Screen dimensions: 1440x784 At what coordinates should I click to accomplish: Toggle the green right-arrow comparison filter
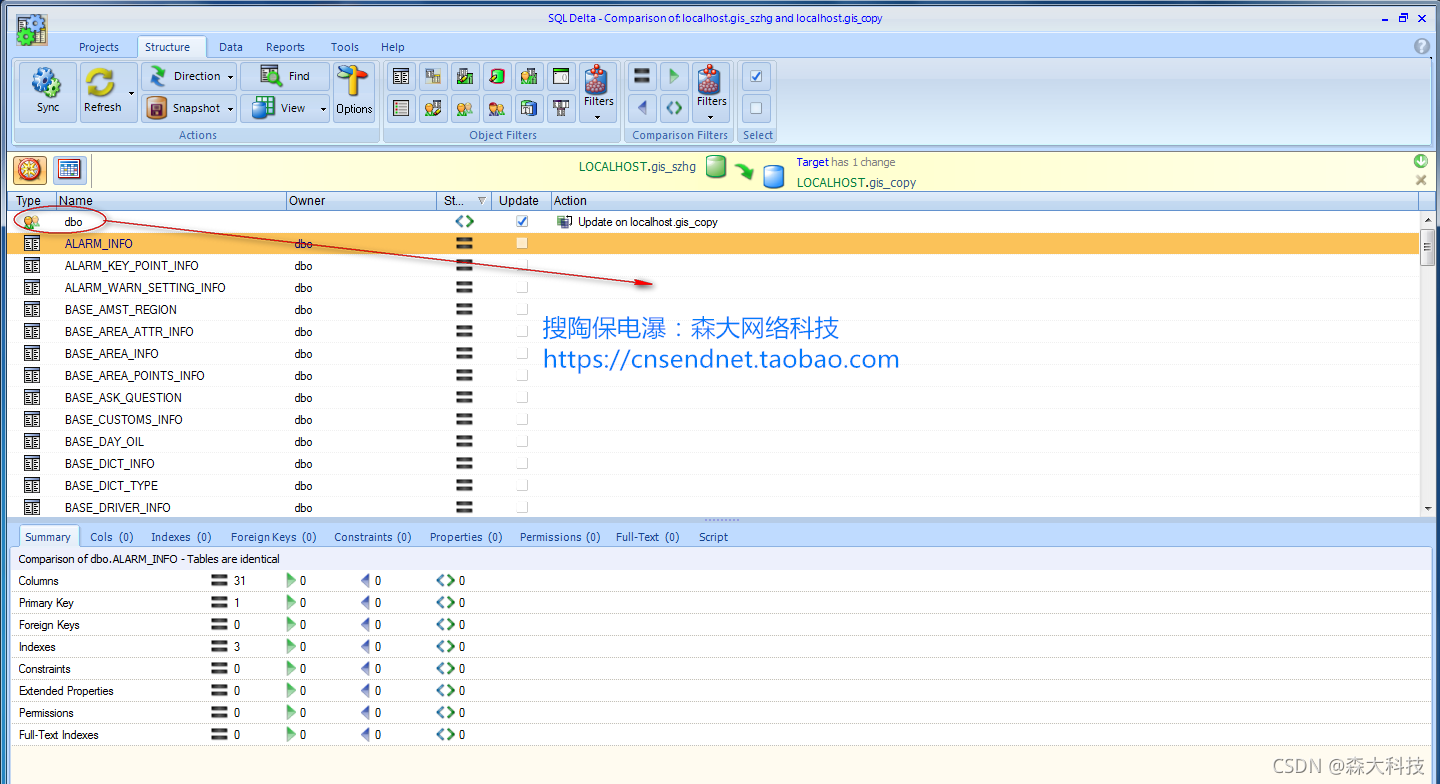click(x=675, y=76)
